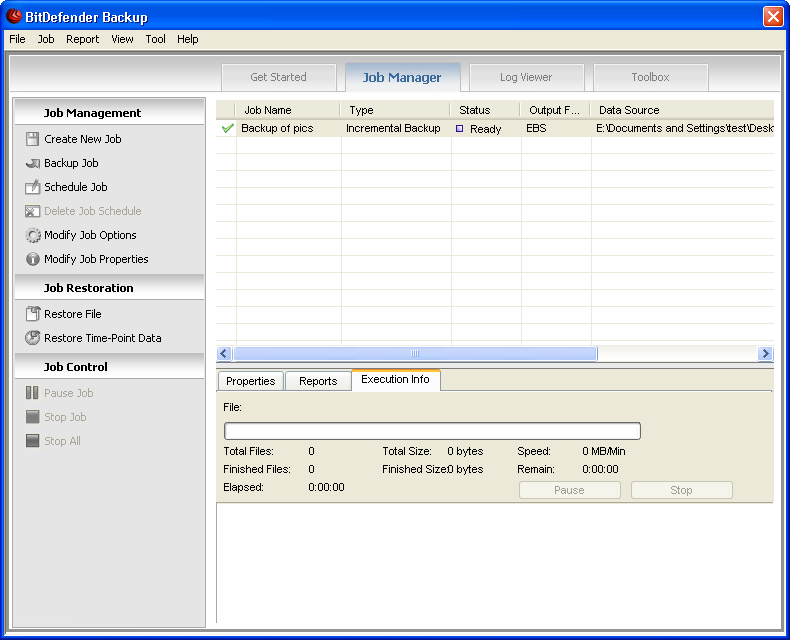Open the Reports tab in lower panel

tap(318, 381)
